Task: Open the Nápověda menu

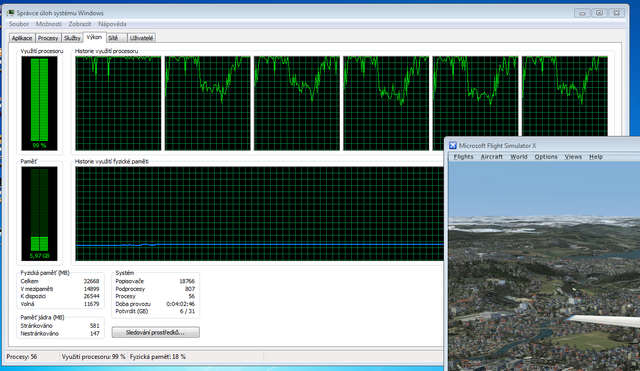Action: [x=112, y=24]
